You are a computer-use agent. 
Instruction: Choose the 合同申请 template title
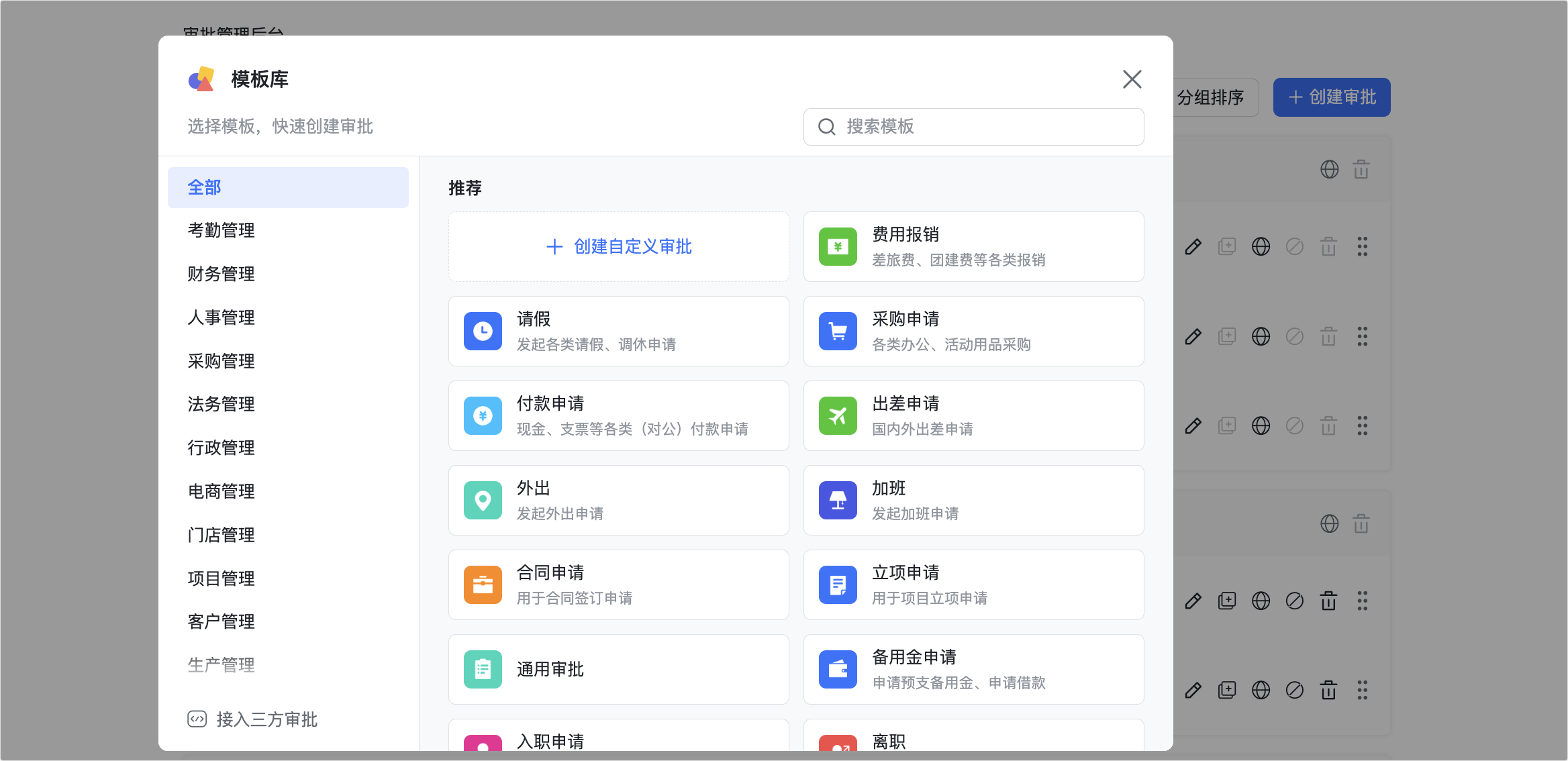click(x=550, y=573)
